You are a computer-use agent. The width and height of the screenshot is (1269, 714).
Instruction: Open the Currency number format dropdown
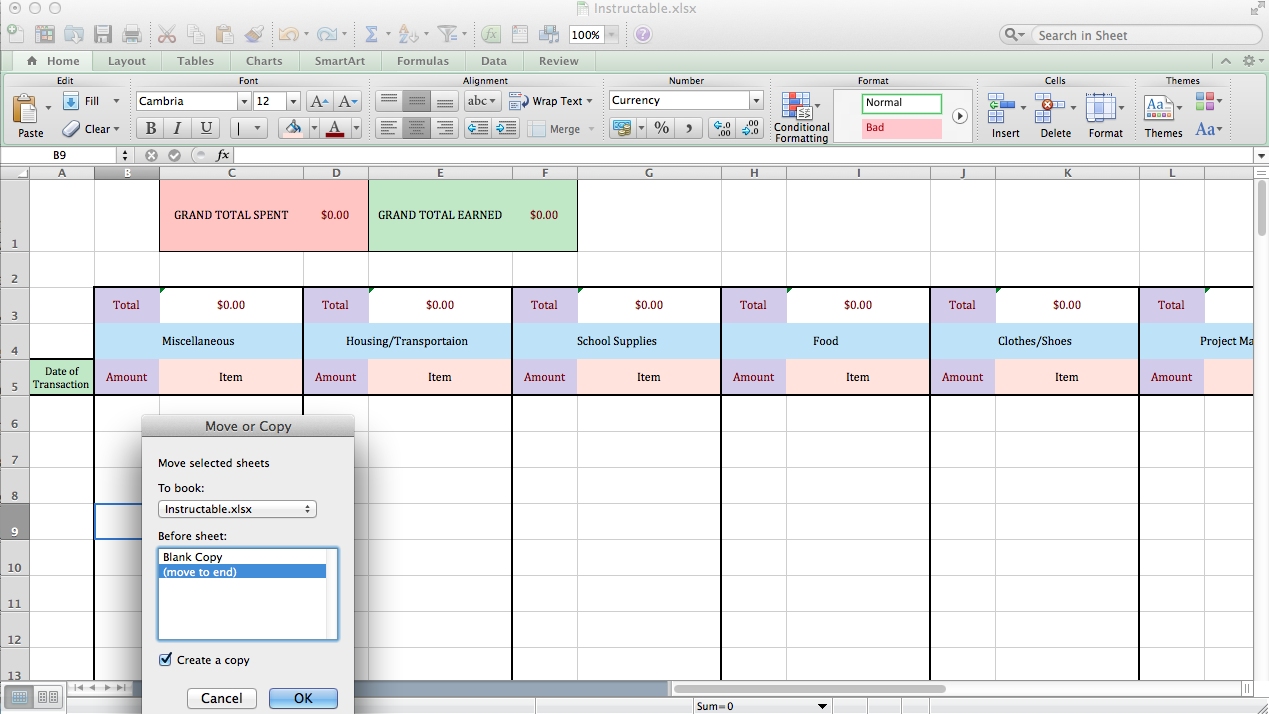click(756, 100)
